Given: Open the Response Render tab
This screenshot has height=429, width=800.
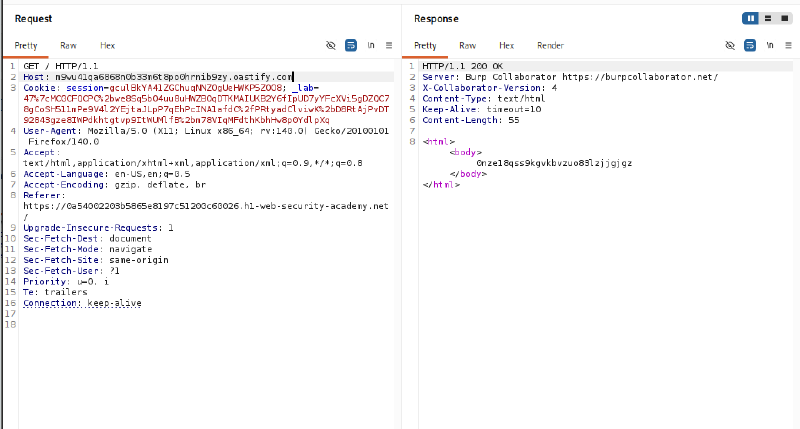Looking at the screenshot, I should (x=551, y=45).
